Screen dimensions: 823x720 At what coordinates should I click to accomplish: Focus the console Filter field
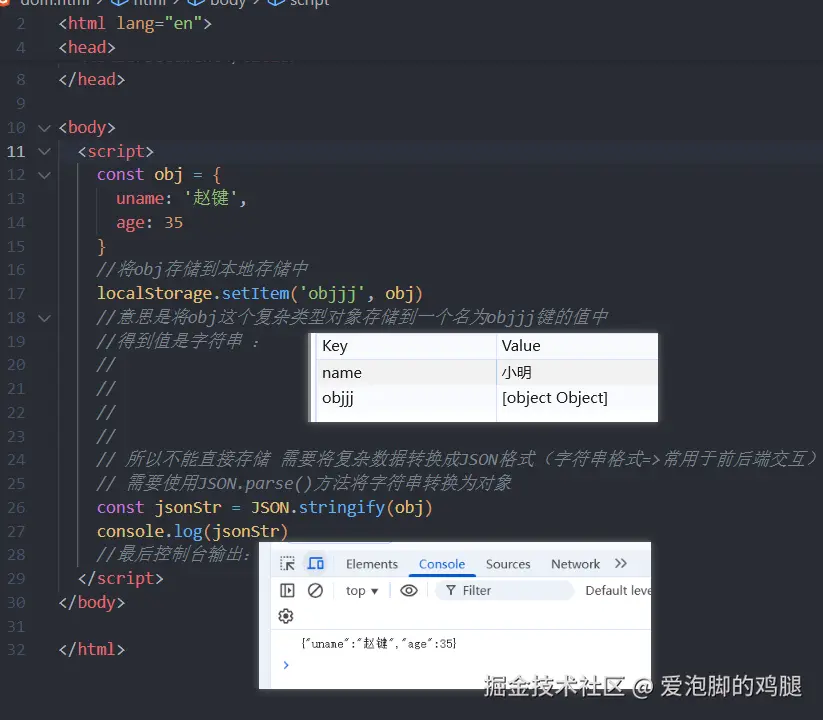click(504, 590)
